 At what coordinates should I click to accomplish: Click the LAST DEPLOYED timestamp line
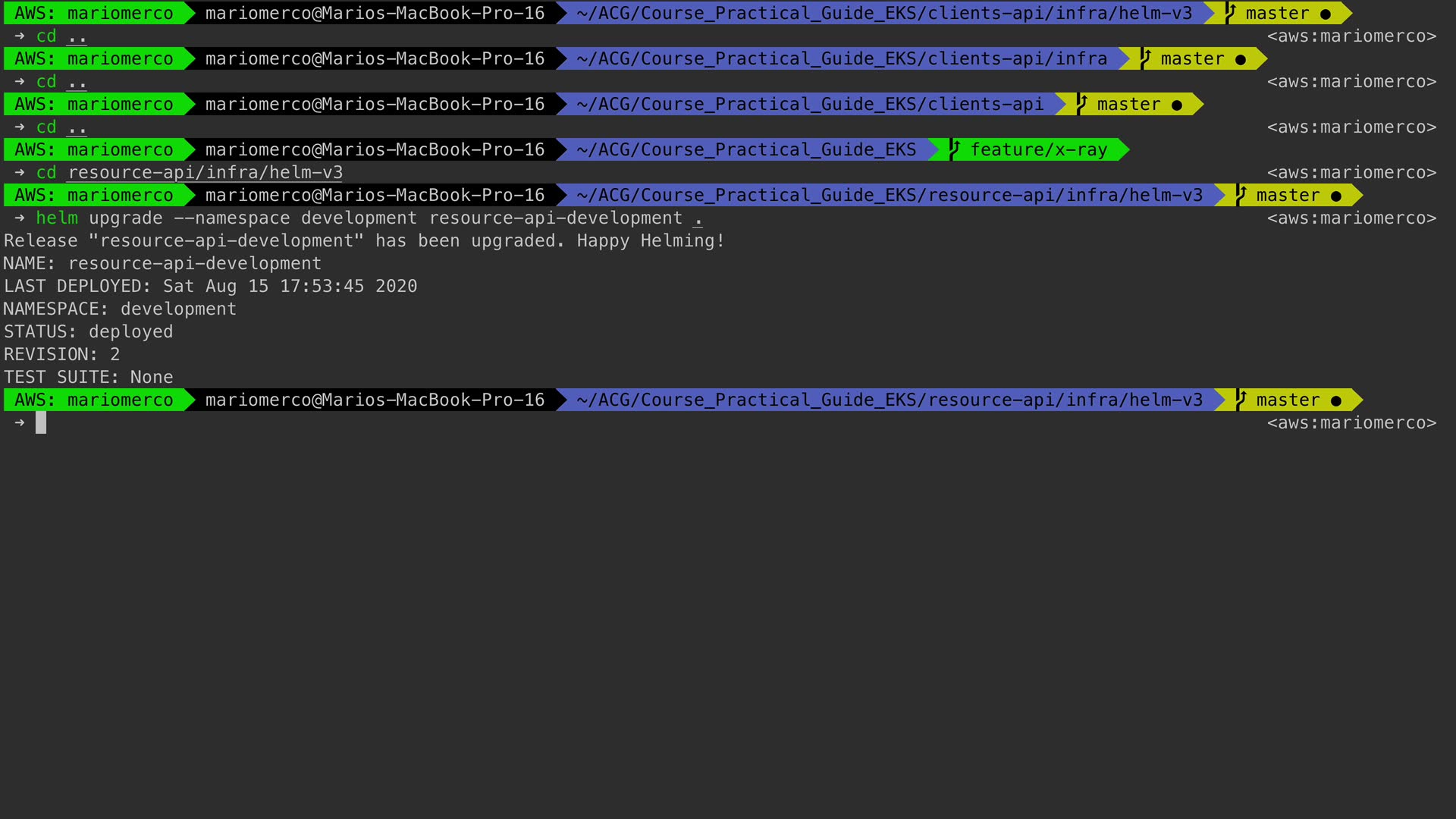coord(211,286)
